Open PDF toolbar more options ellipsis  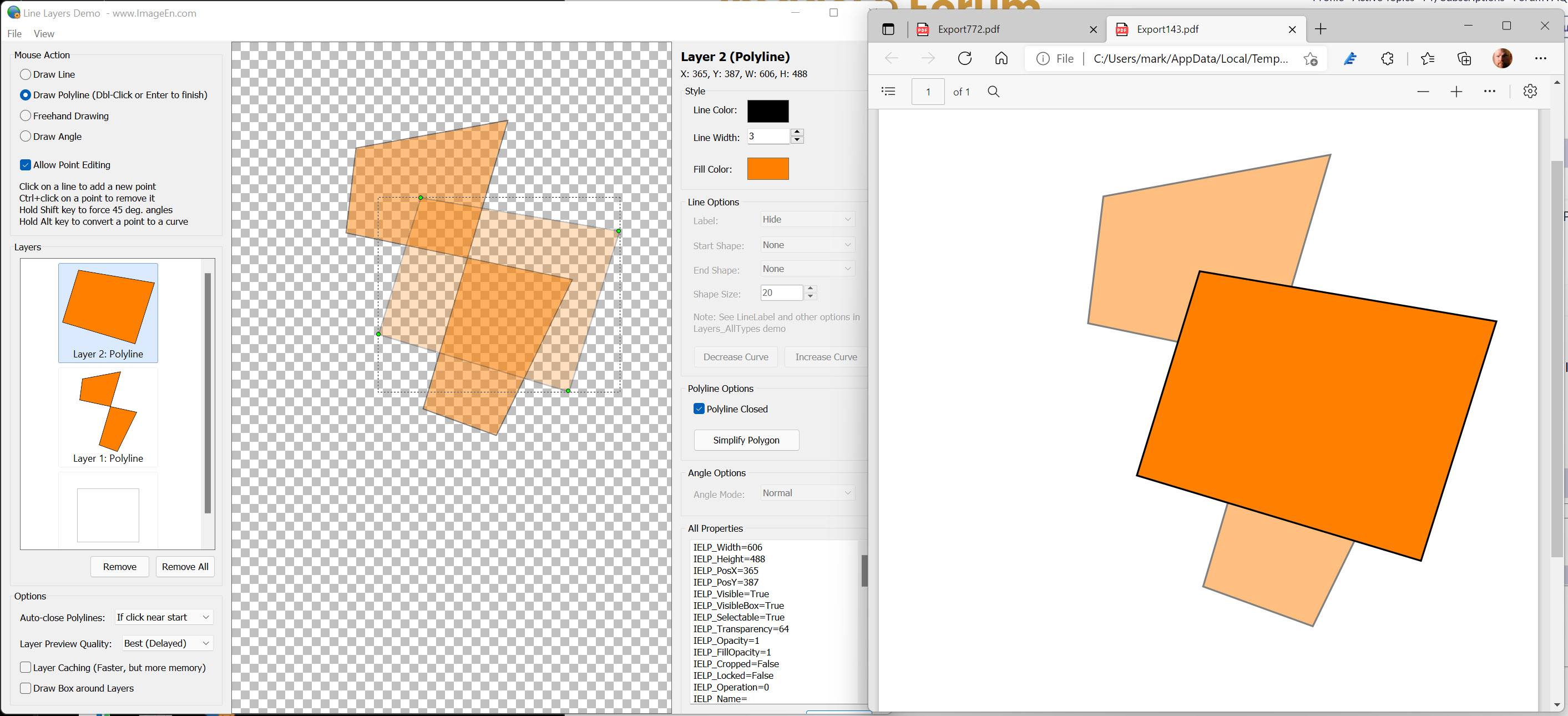tap(1489, 92)
